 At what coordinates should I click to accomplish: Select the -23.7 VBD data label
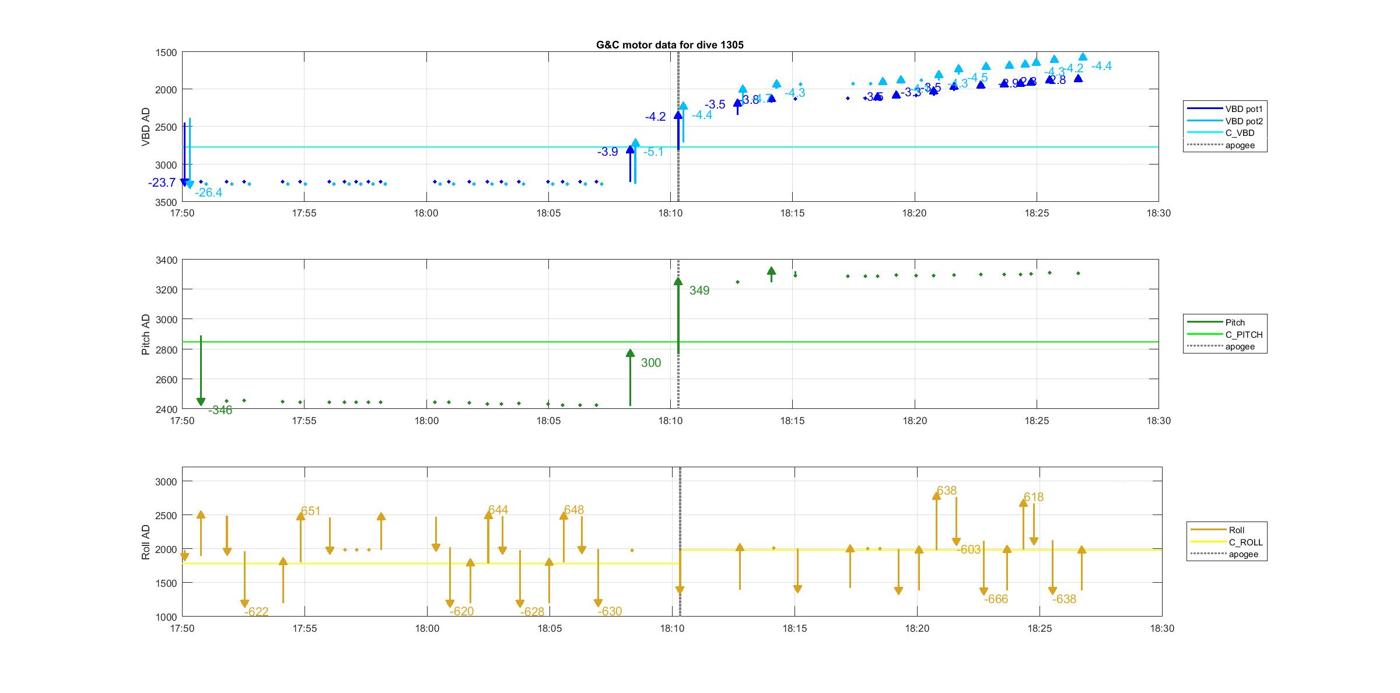click(161, 183)
